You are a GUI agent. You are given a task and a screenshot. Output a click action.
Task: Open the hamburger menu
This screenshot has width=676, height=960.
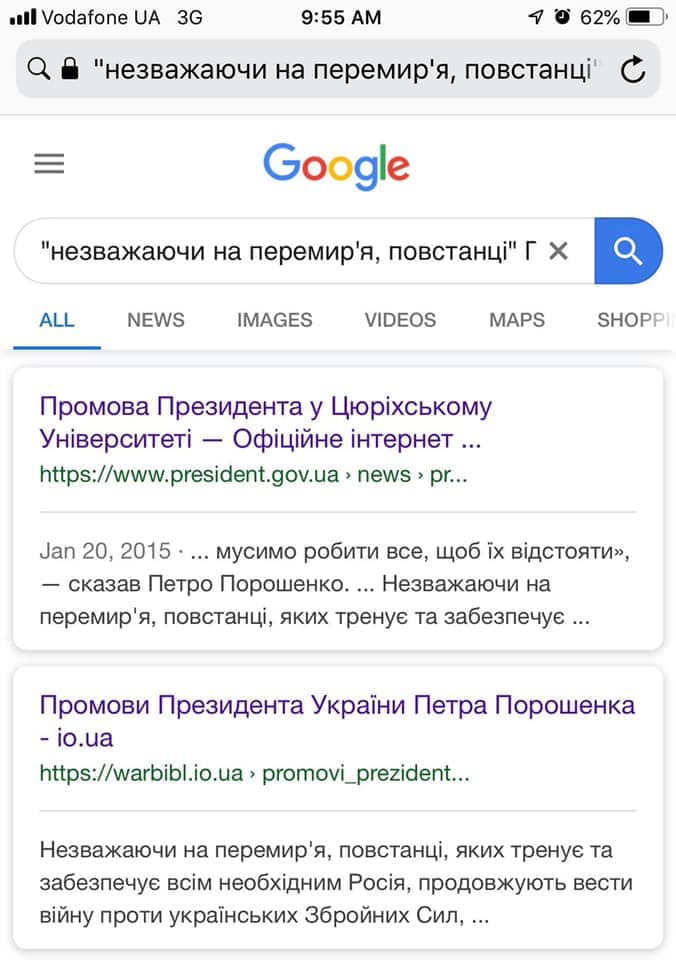49,164
